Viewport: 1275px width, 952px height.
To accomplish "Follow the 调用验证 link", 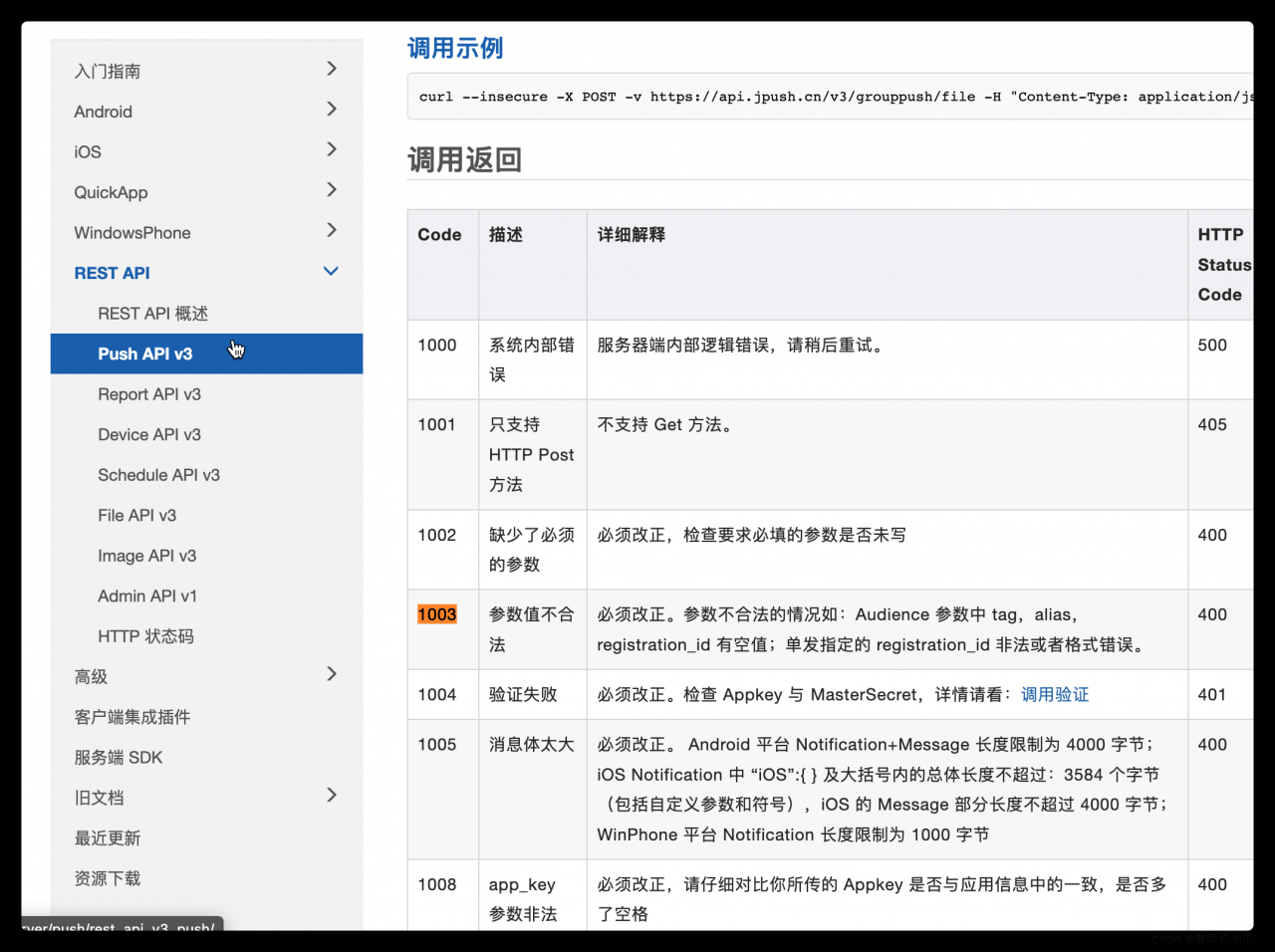I will (x=1055, y=694).
